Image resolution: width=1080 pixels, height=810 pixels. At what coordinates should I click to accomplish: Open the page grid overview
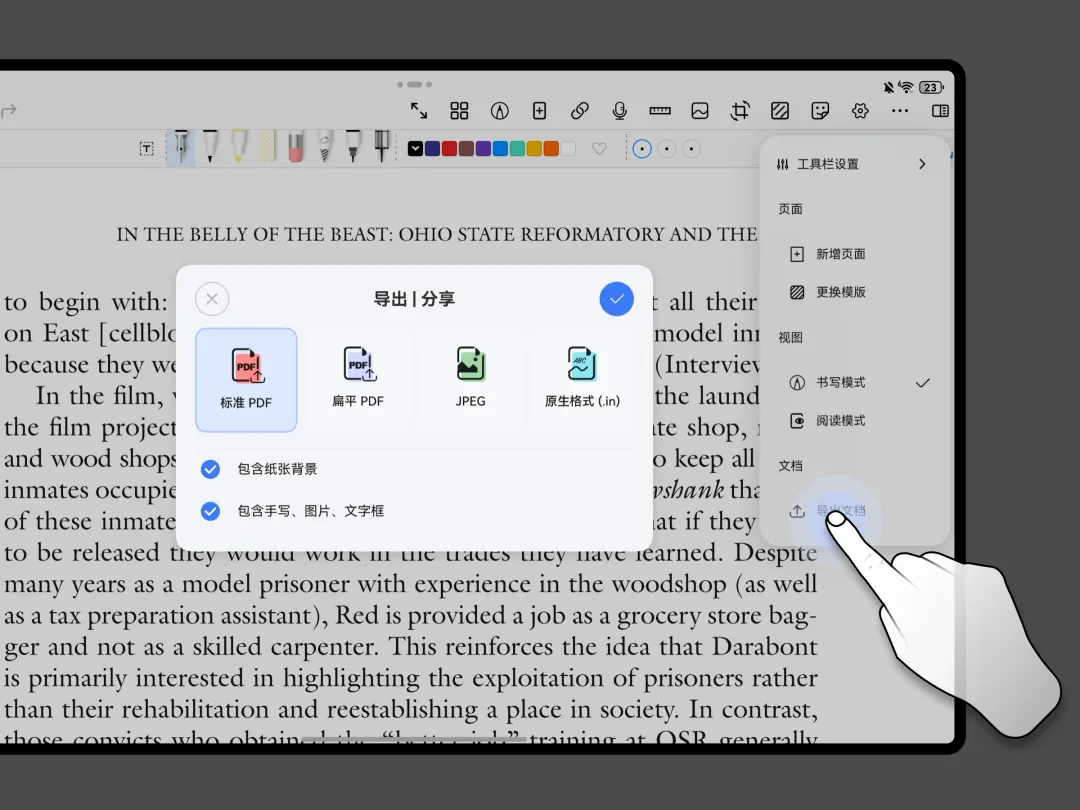pos(459,110)
